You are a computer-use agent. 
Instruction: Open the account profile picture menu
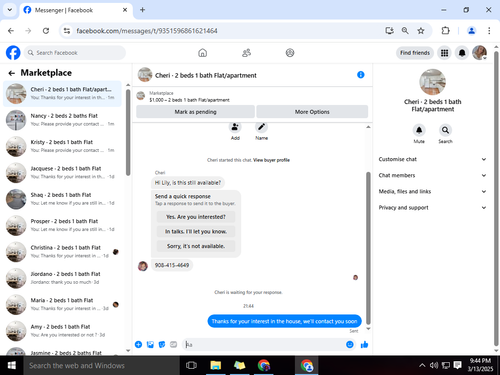click(x=479, y=53)
